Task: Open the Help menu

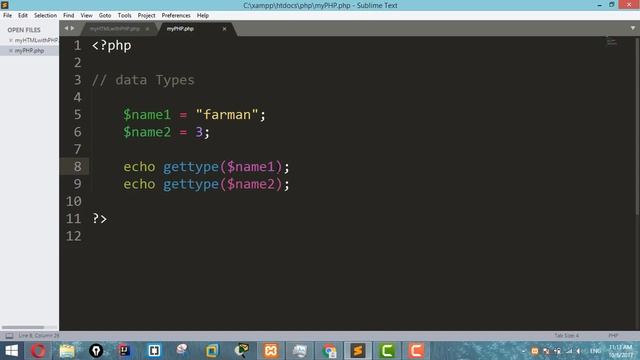Action: pos(203,15)
